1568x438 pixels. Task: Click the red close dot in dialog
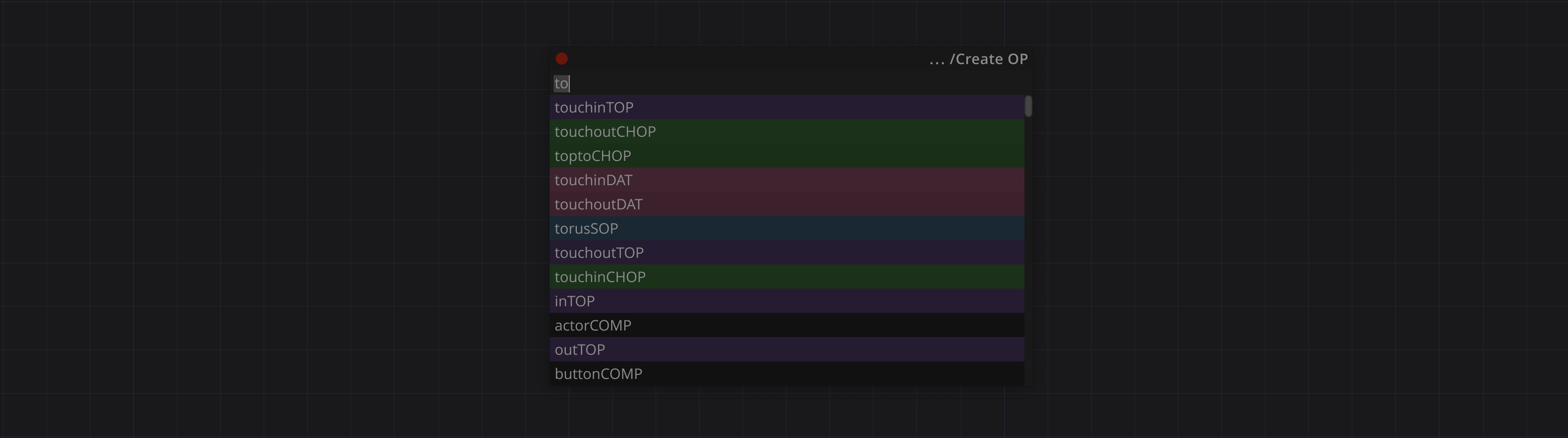561,59
